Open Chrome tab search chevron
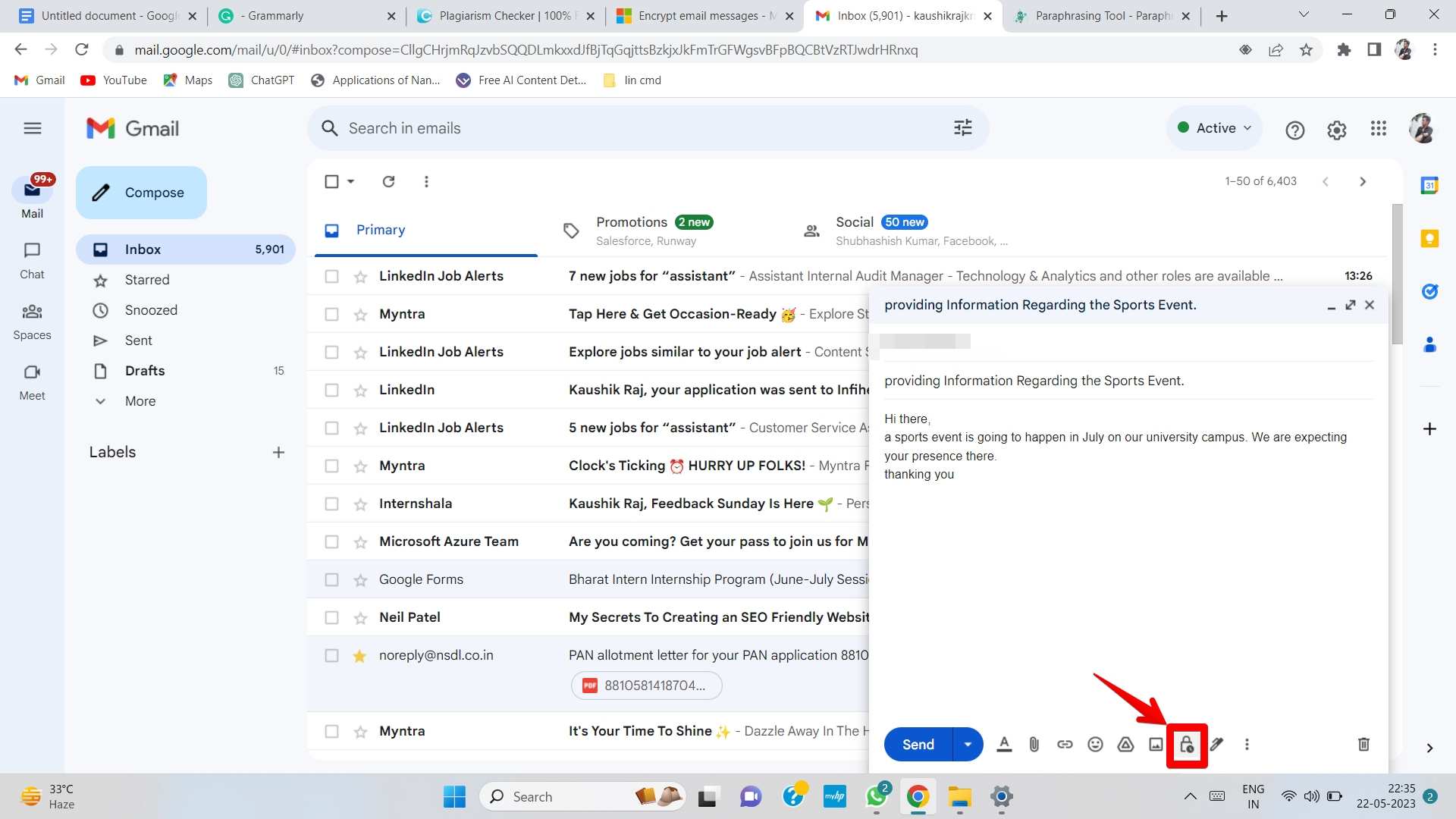 coord(1304,14)
